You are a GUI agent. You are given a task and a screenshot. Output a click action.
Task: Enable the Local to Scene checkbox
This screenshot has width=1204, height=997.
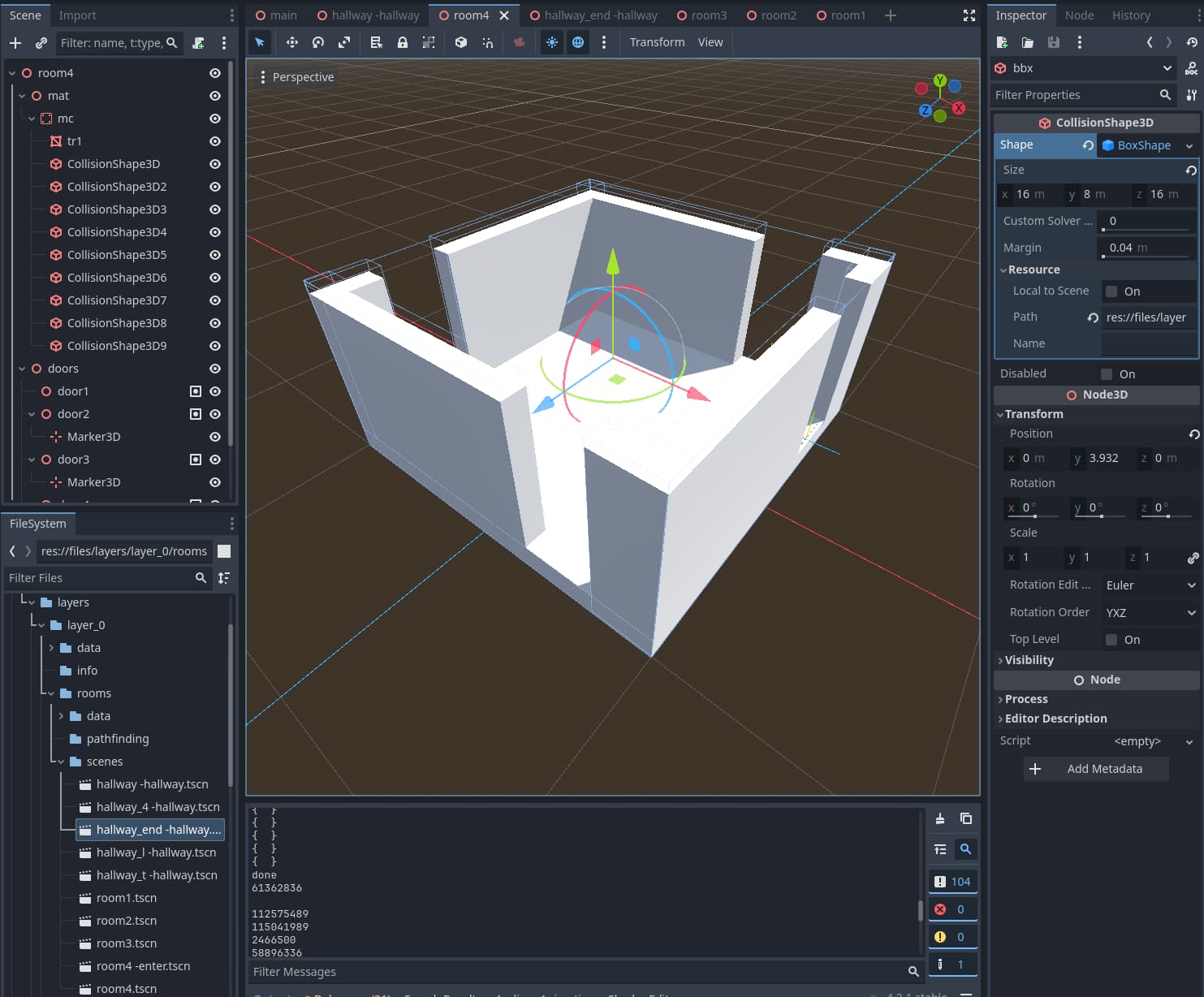point(1111,291)
